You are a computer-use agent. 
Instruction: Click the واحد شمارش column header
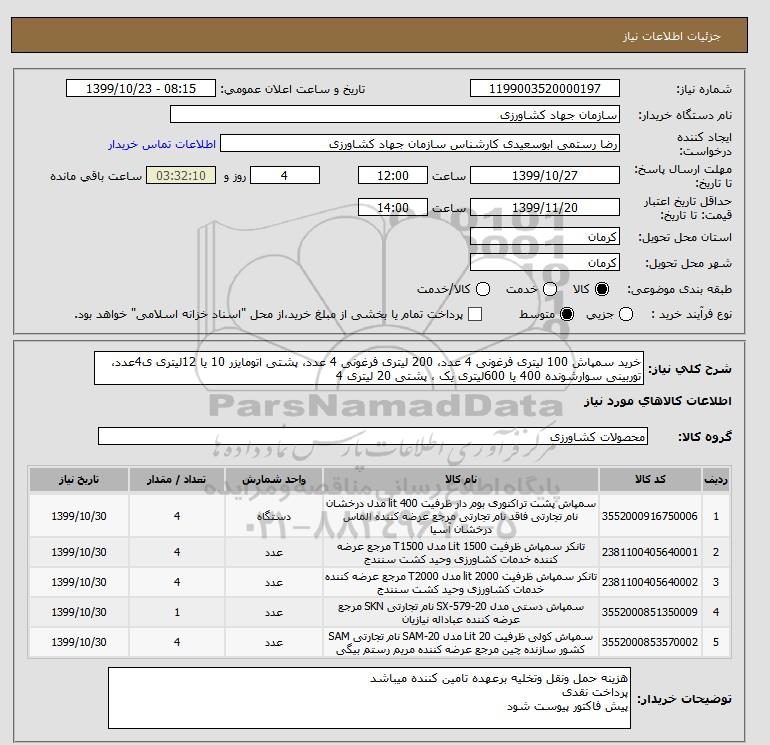[274, 479]
